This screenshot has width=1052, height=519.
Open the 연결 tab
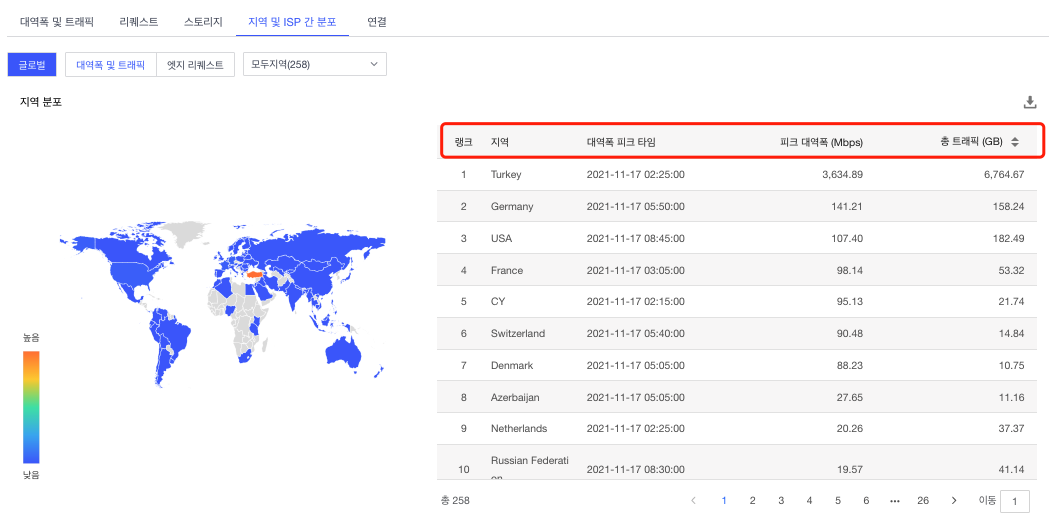pos(377,20)
